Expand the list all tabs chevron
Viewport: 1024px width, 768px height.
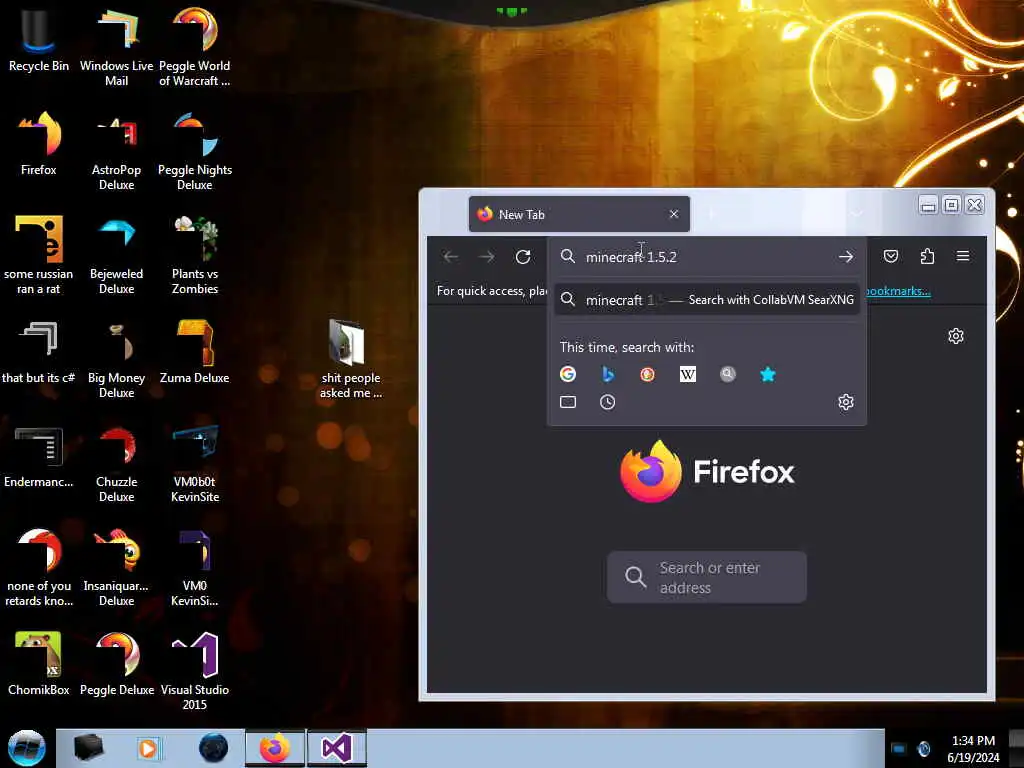(x=856, y=214)
